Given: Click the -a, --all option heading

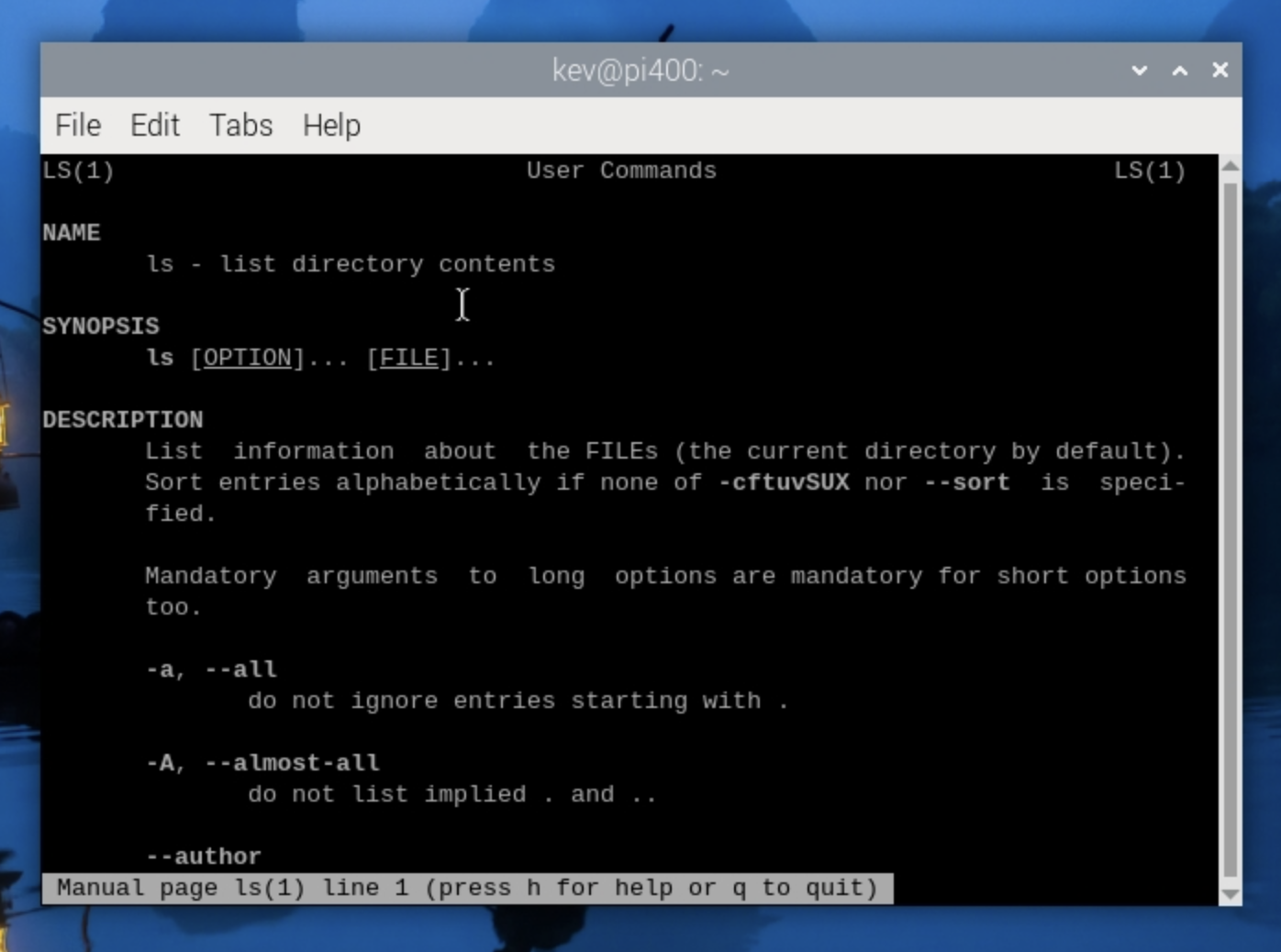Looking at the screenshot, I should tap(210, 669).
